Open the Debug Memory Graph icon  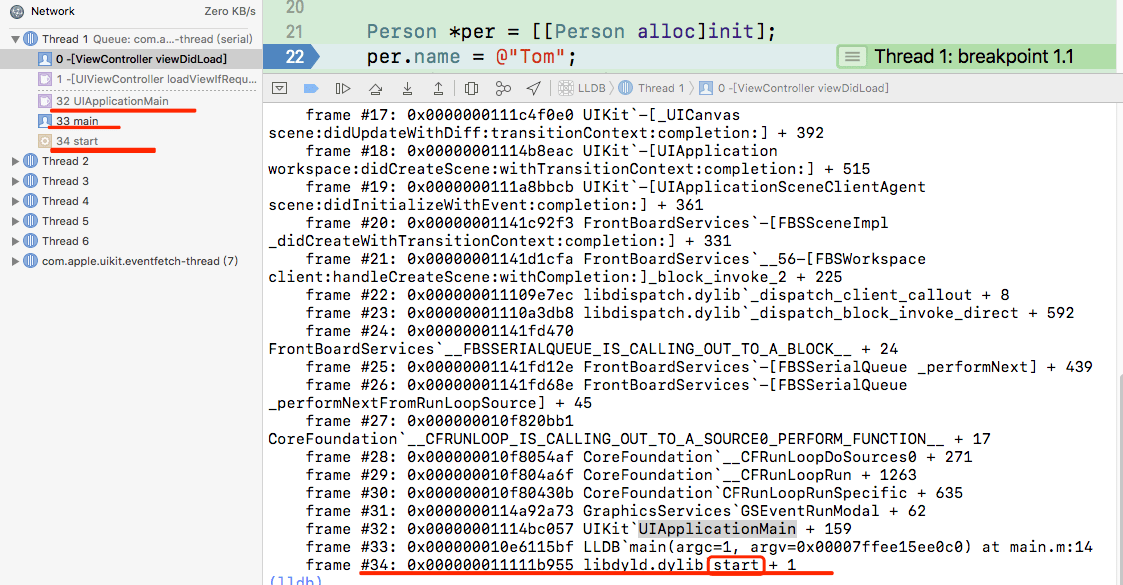[x=503, y=88]
